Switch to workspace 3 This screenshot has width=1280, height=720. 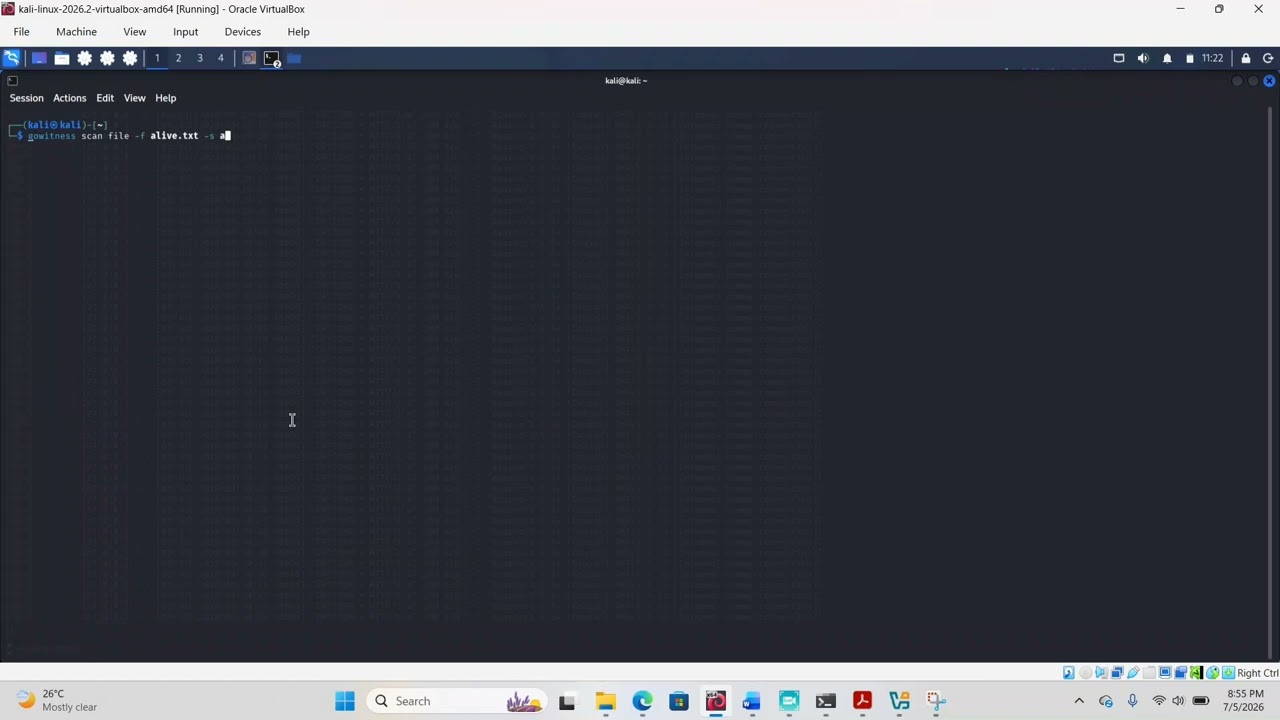click(200, 58)
